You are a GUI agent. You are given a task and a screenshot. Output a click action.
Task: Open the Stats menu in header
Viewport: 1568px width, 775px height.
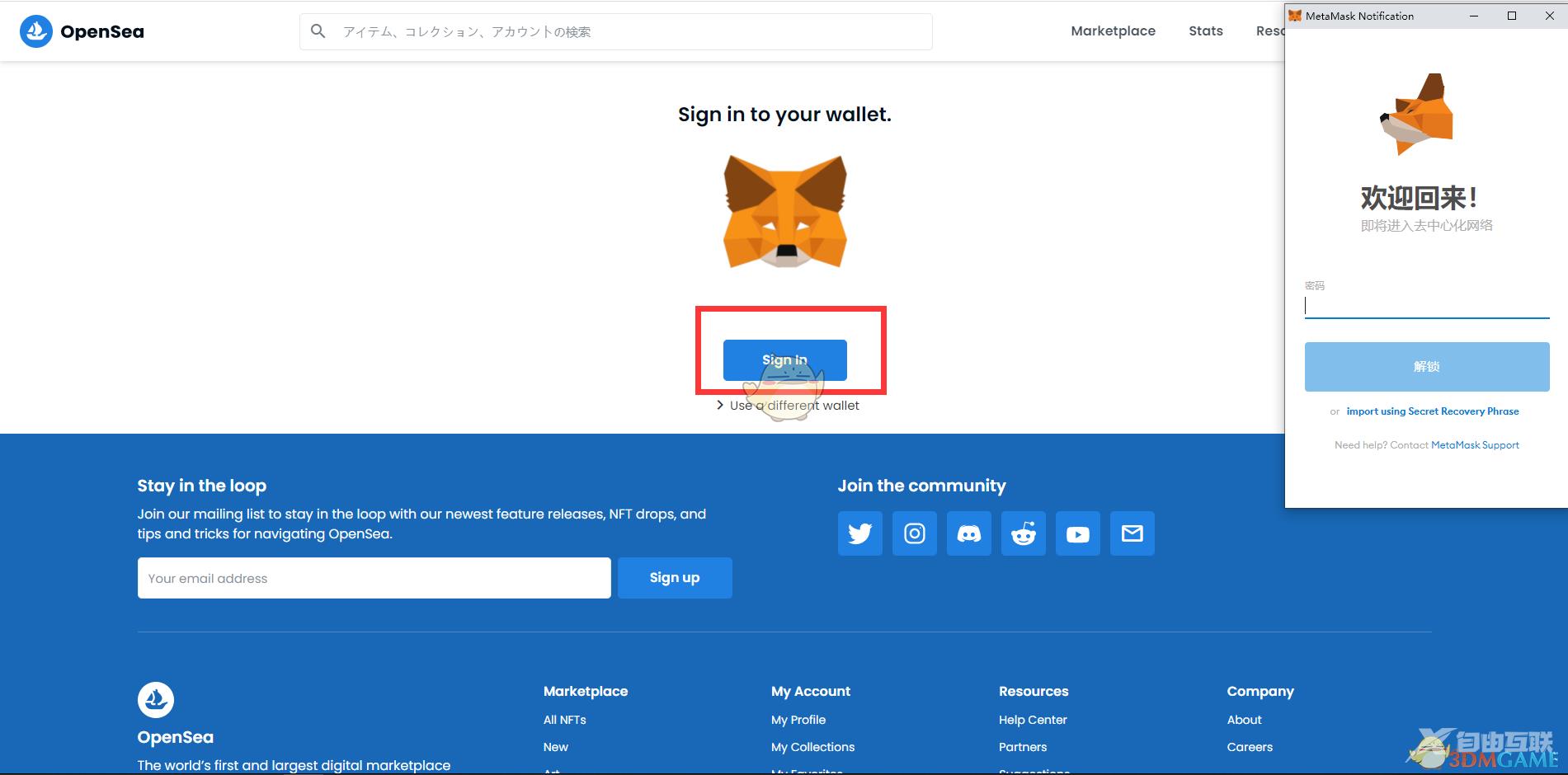pos(1205,31)
